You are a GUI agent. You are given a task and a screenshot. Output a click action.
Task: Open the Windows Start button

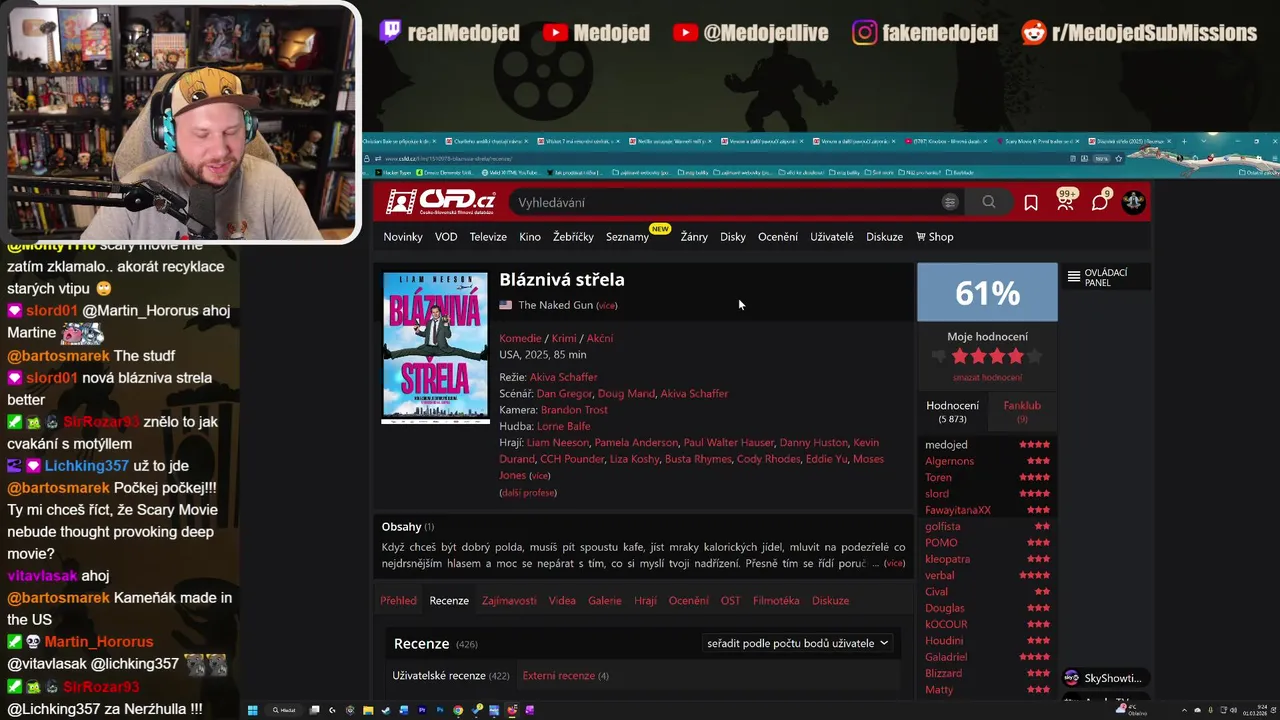[x=253, y=710]
